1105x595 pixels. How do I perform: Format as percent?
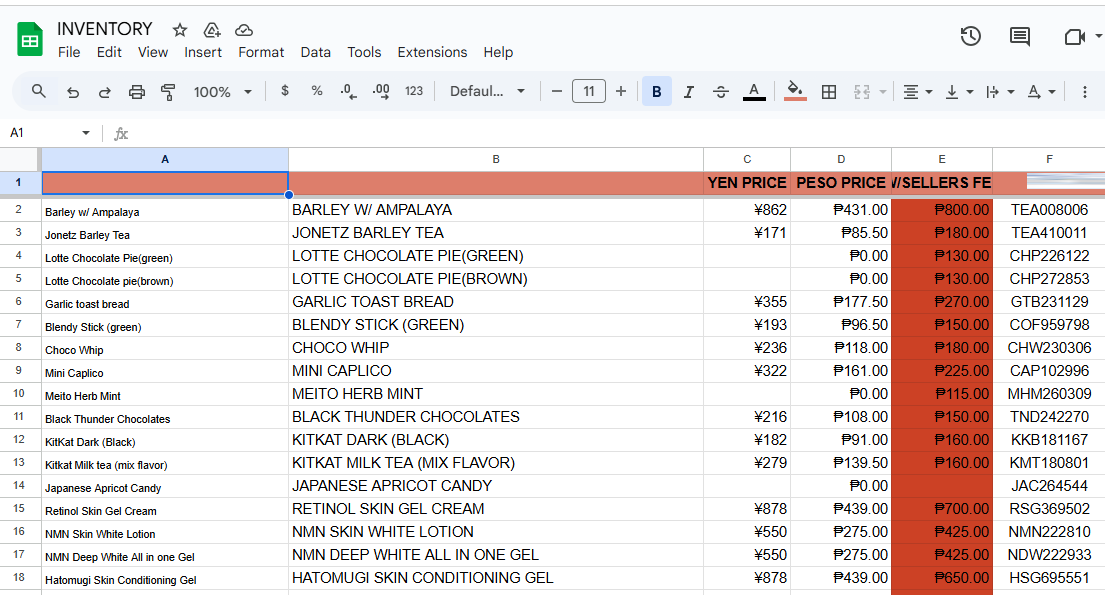316,91
